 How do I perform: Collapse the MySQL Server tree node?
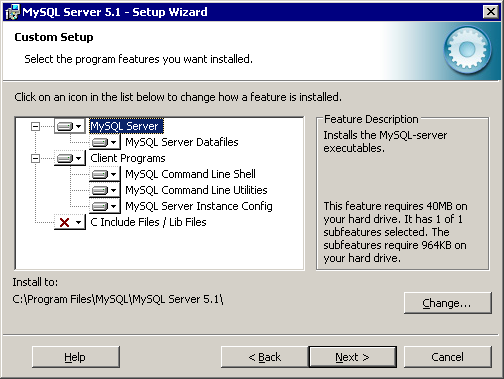[x=35, y=126]
